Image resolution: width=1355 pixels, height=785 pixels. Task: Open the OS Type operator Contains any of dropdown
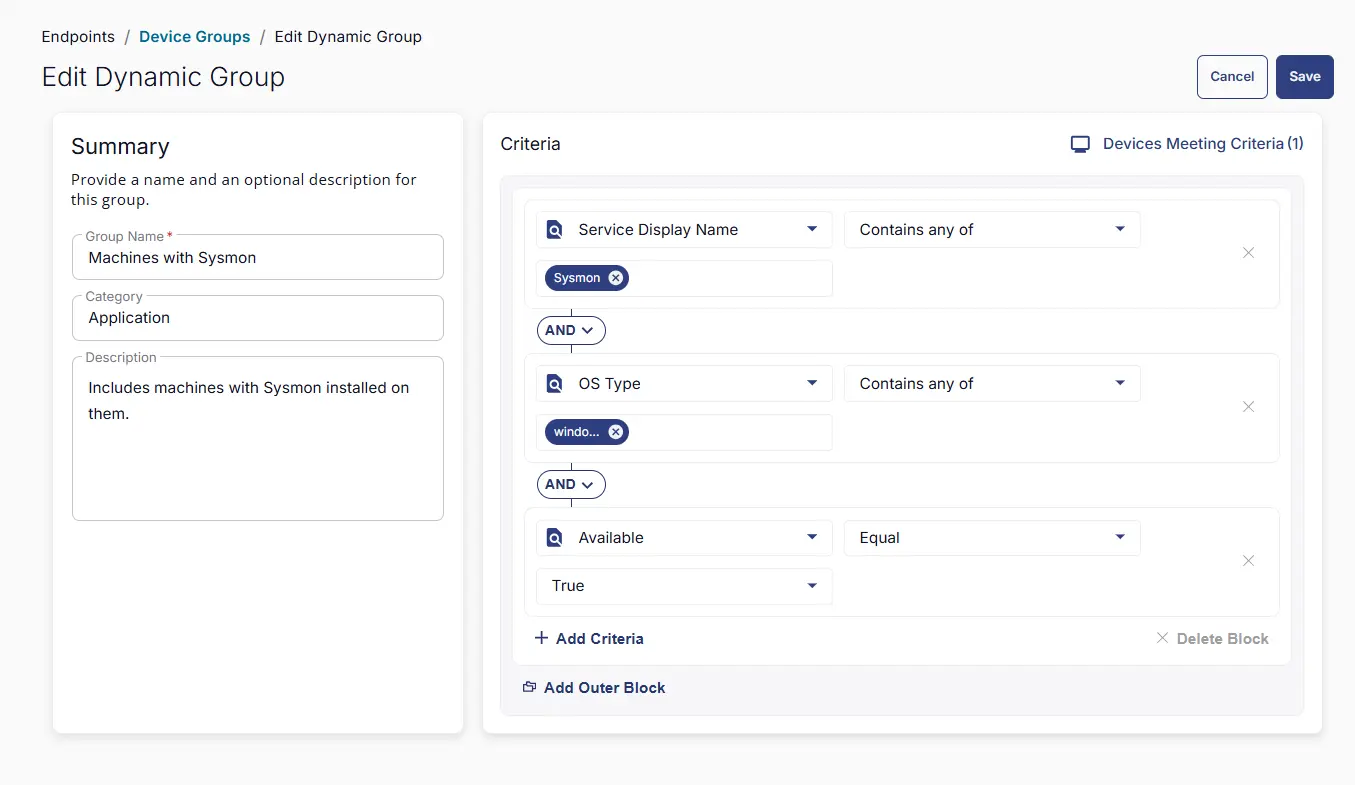pyautogui.click(x=1119, y=383)
